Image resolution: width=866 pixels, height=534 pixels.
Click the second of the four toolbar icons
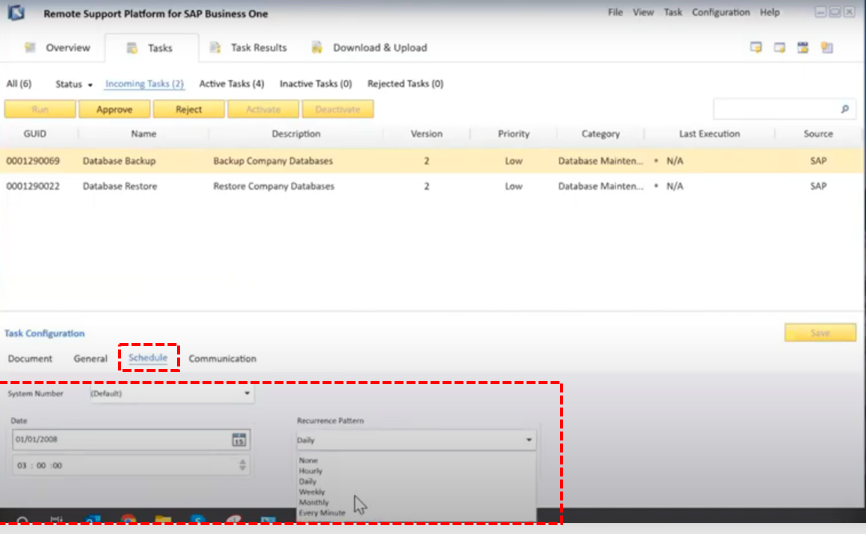[779, 47]
